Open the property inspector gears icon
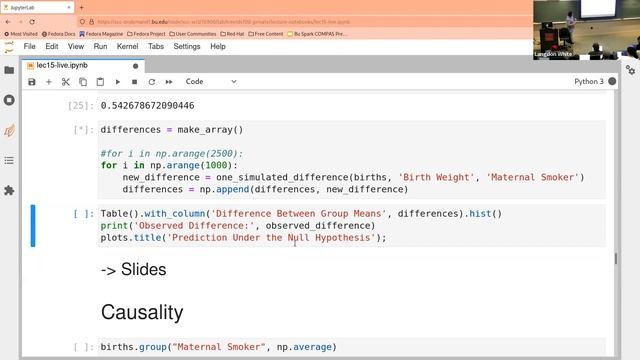Viewport: 640px width, 360px height. coord(630,70)
